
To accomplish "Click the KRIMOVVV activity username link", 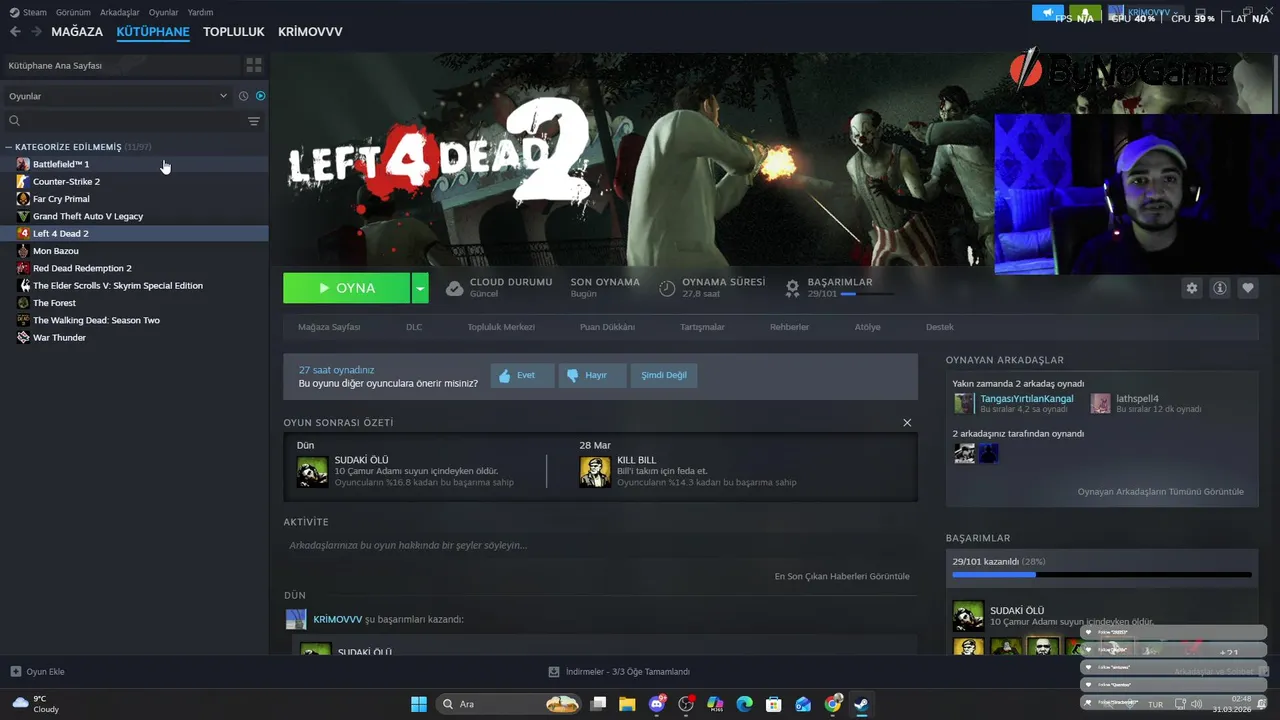I will coord(338,620).
